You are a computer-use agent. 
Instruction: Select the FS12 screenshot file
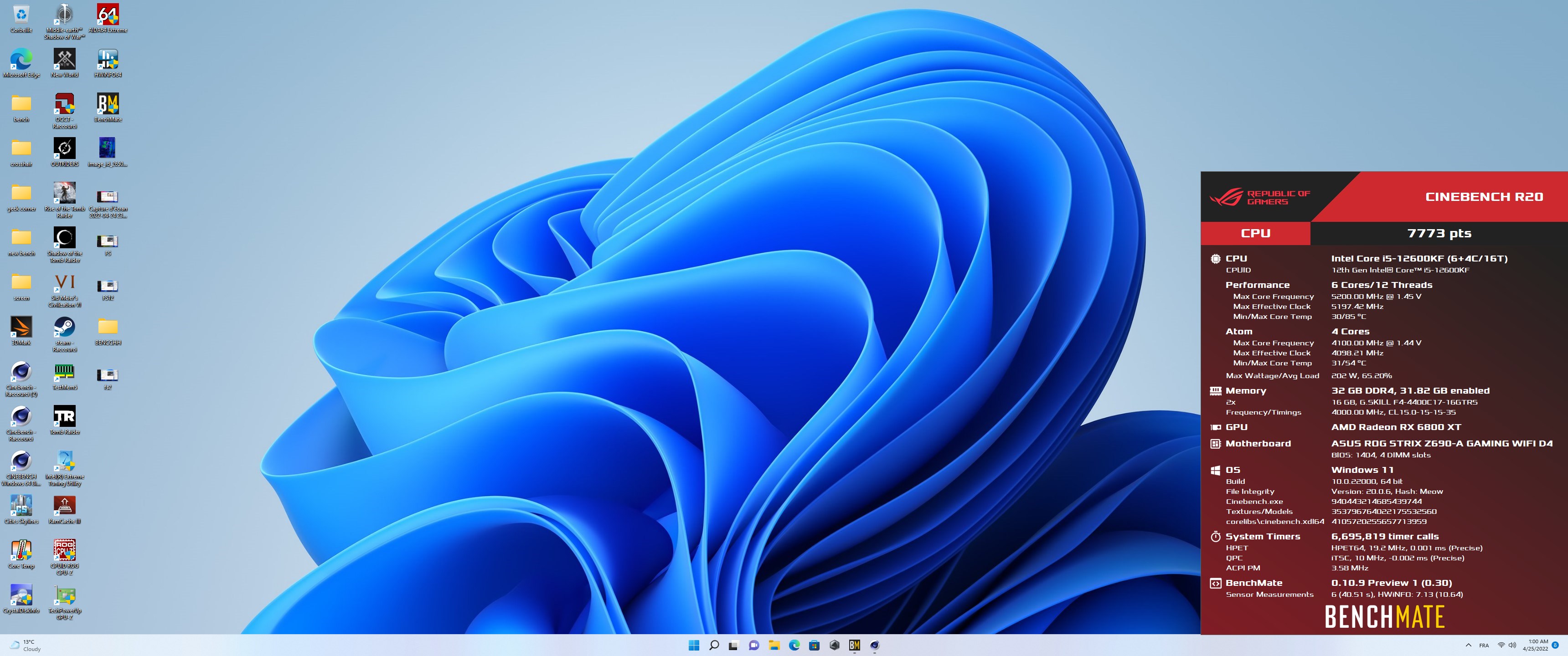(108, 290)
